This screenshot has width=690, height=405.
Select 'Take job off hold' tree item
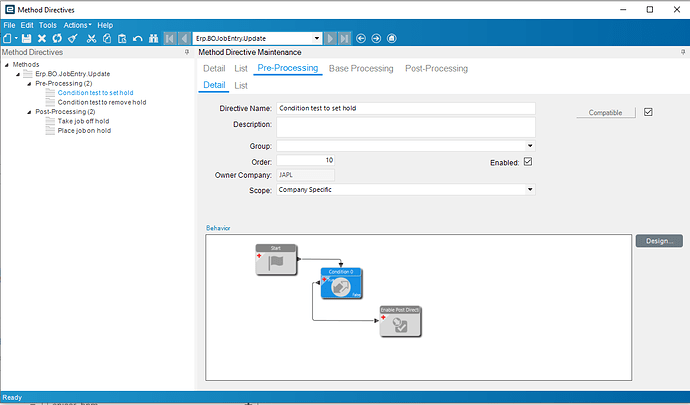click(x=83, y=121)
